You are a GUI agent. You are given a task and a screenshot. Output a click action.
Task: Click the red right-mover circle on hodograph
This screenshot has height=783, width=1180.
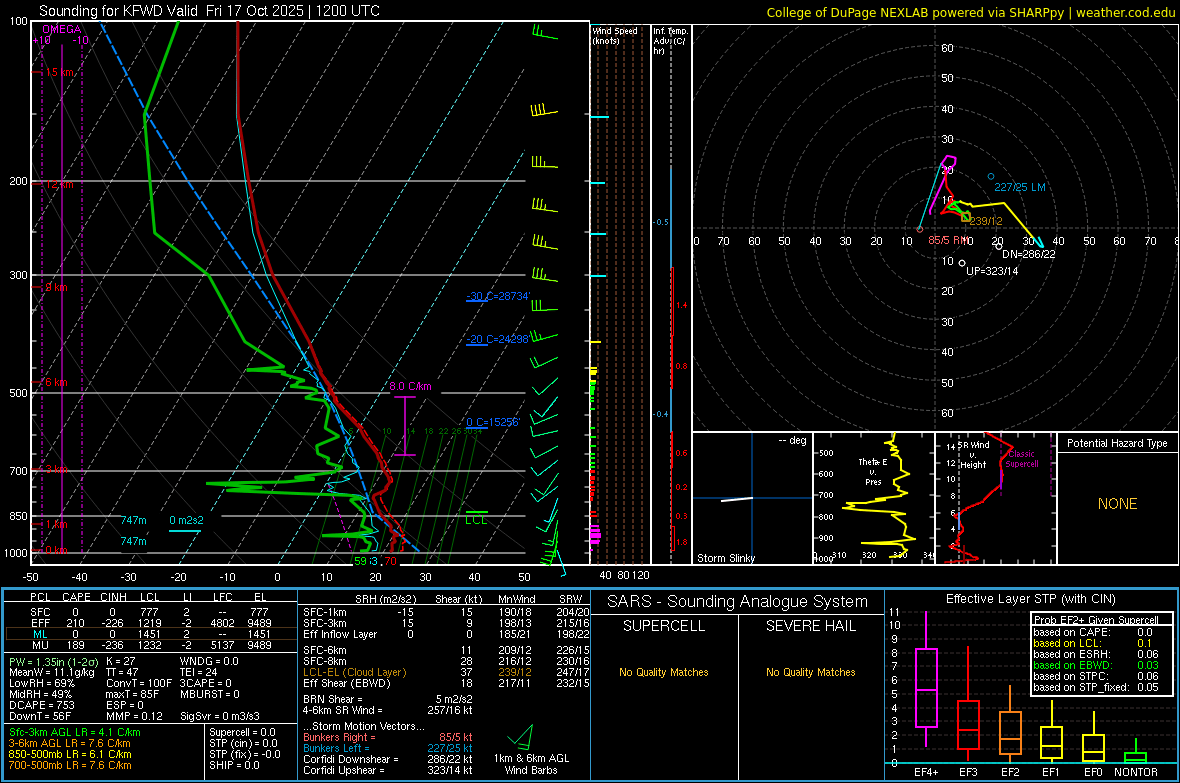coord(920,229)
